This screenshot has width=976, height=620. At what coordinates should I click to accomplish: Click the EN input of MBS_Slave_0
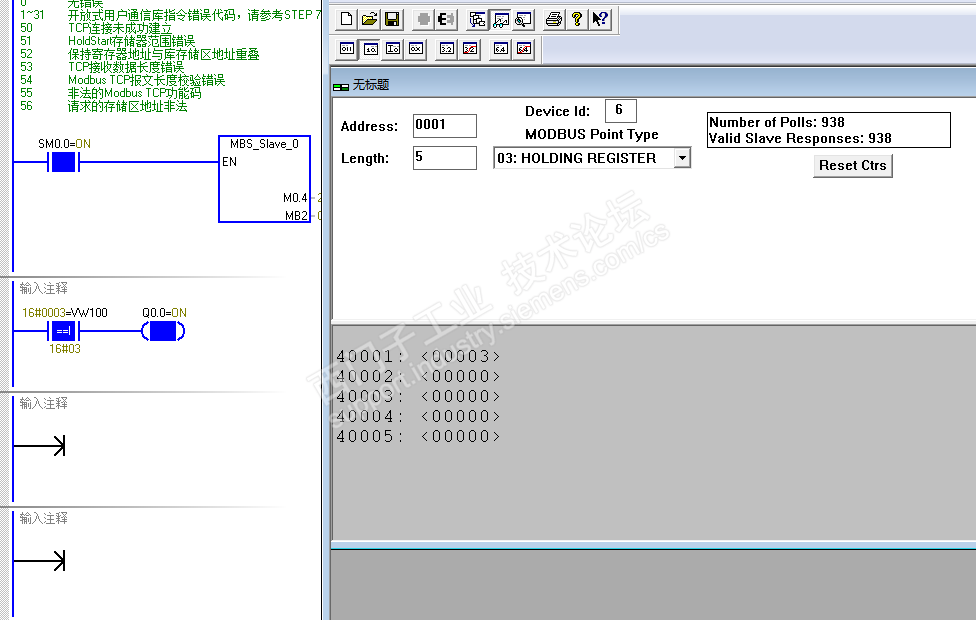pos(229,162)
